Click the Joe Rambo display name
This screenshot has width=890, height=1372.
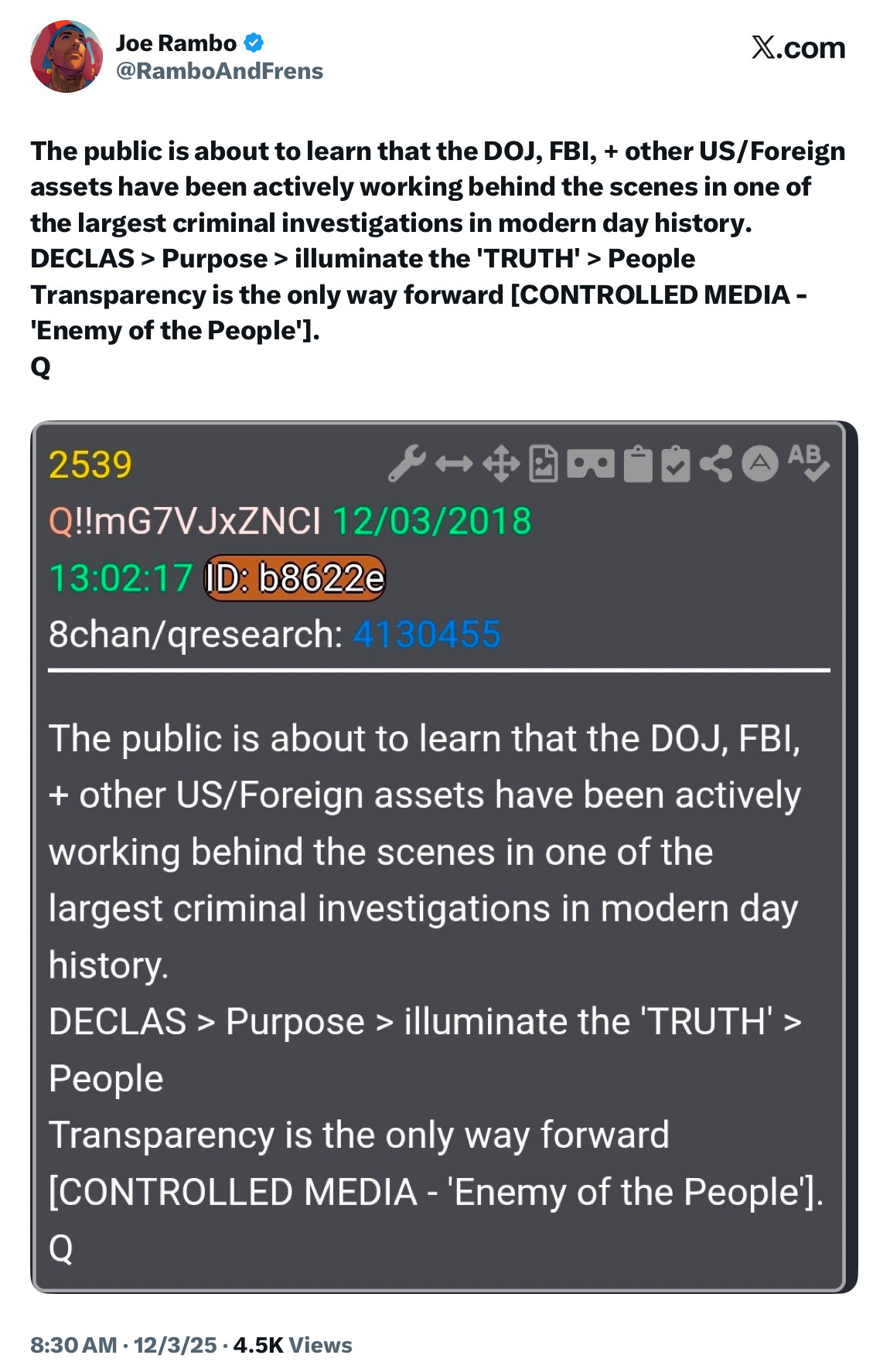point(176,43)
